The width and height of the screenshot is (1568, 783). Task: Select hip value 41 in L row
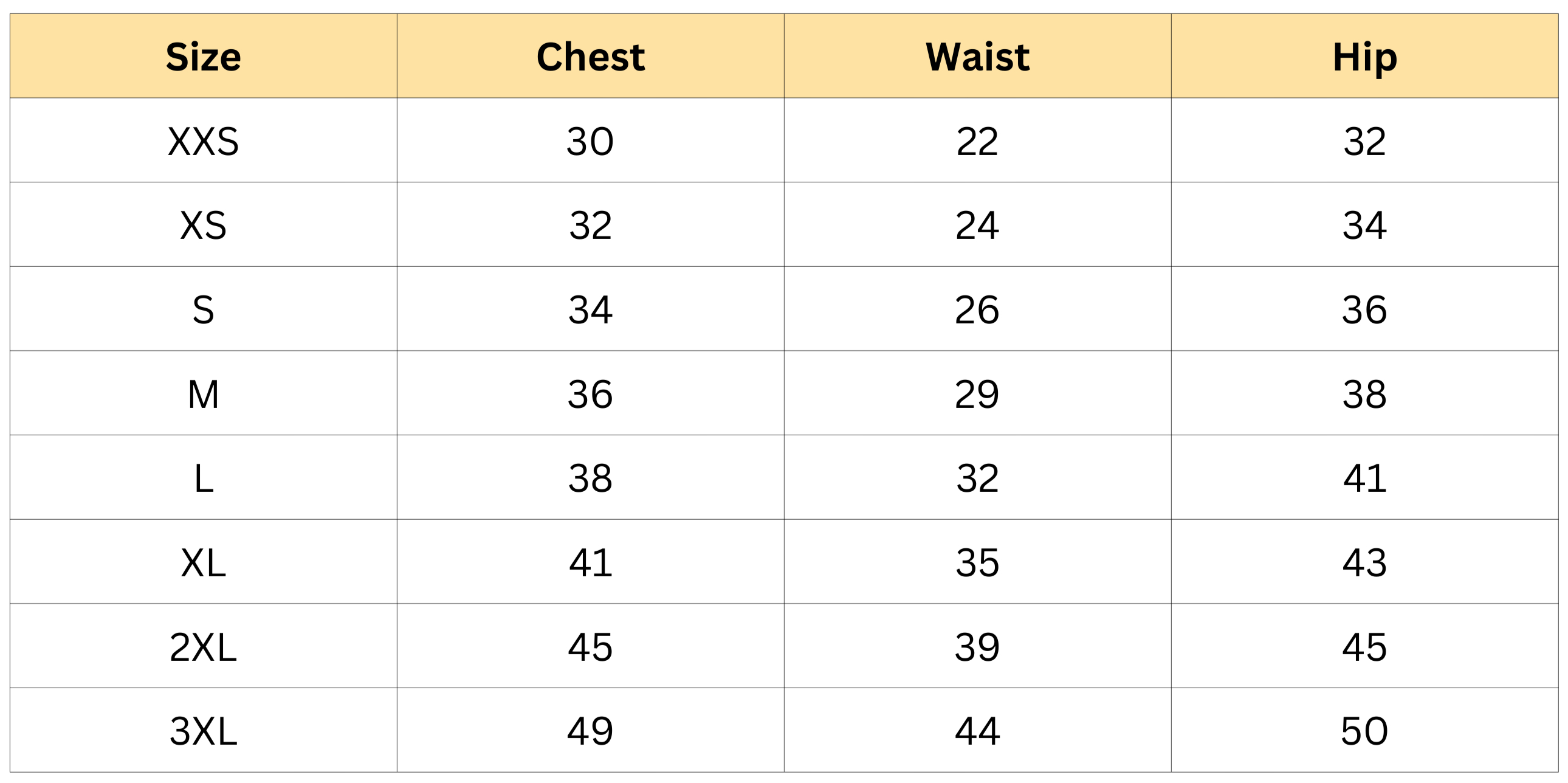1364,478
